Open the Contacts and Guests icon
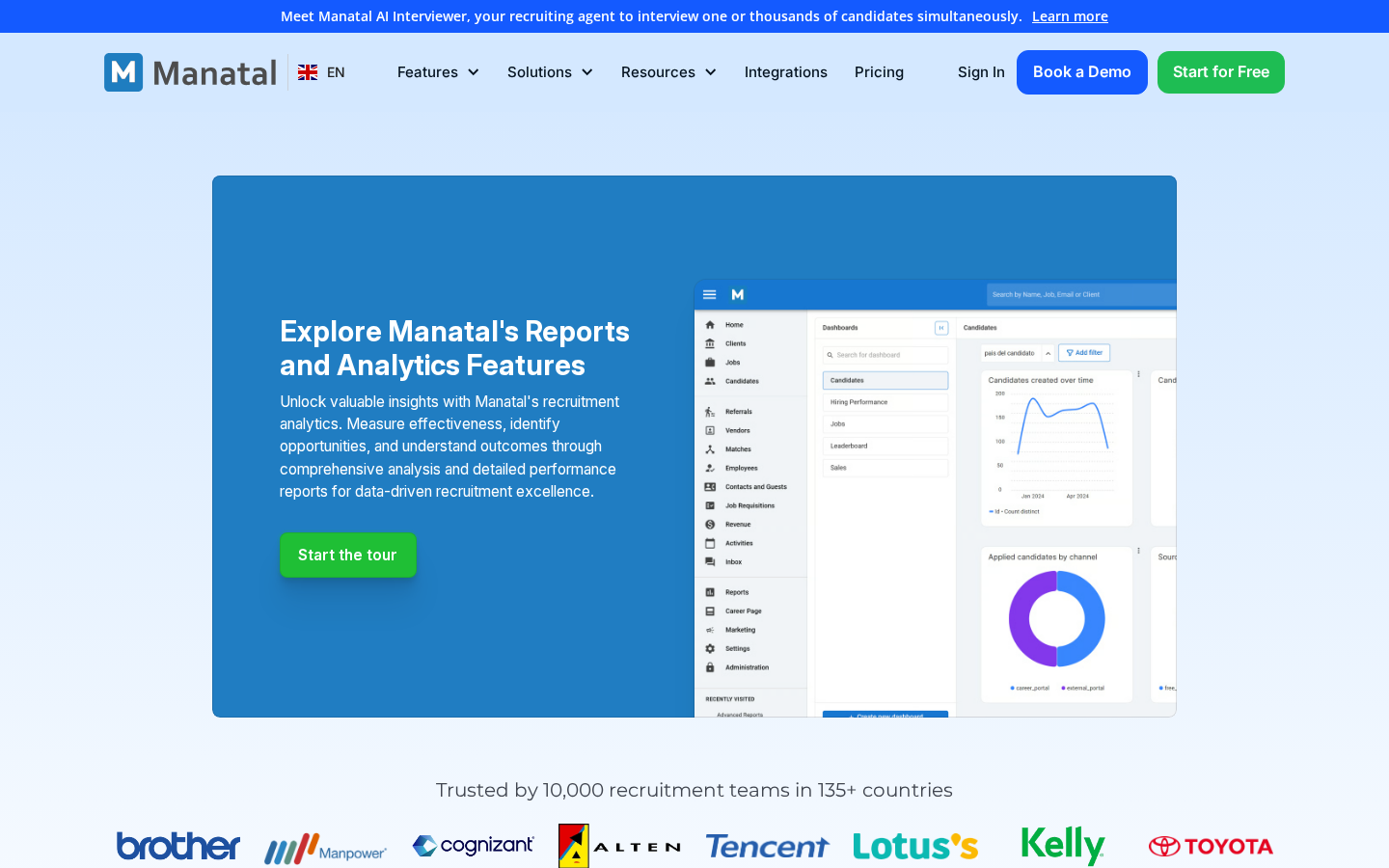The image size is (1389, 868). 710,487
